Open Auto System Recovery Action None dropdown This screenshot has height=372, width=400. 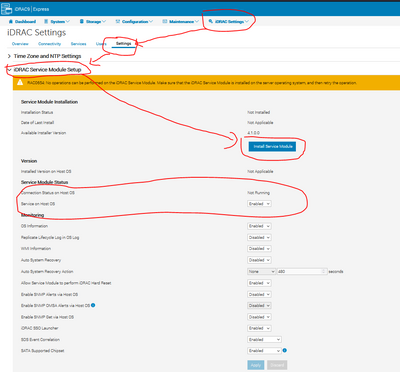pos(261,271)
